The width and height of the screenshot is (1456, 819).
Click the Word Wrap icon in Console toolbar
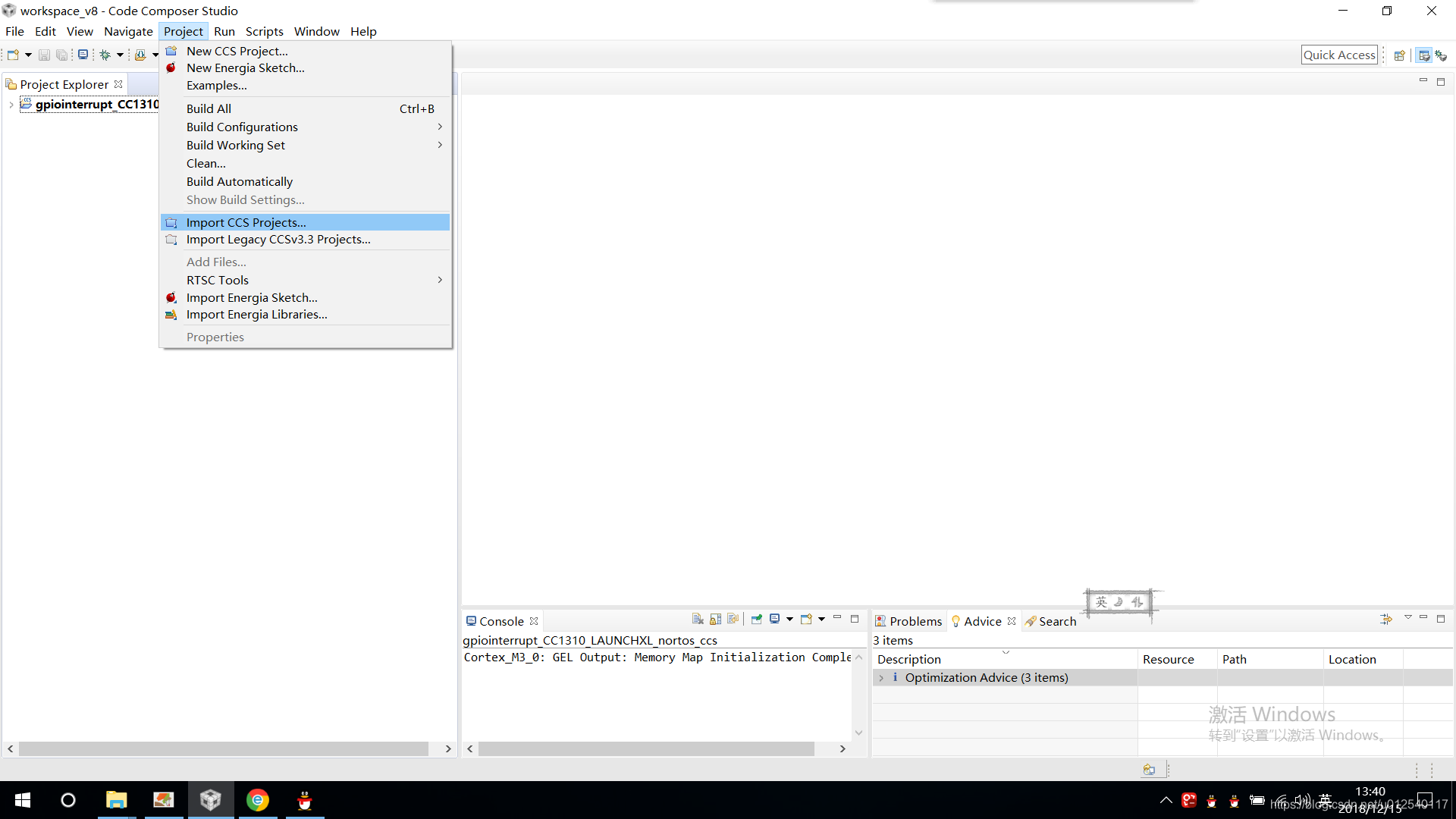pyautogui.click(x=733, y=619)
